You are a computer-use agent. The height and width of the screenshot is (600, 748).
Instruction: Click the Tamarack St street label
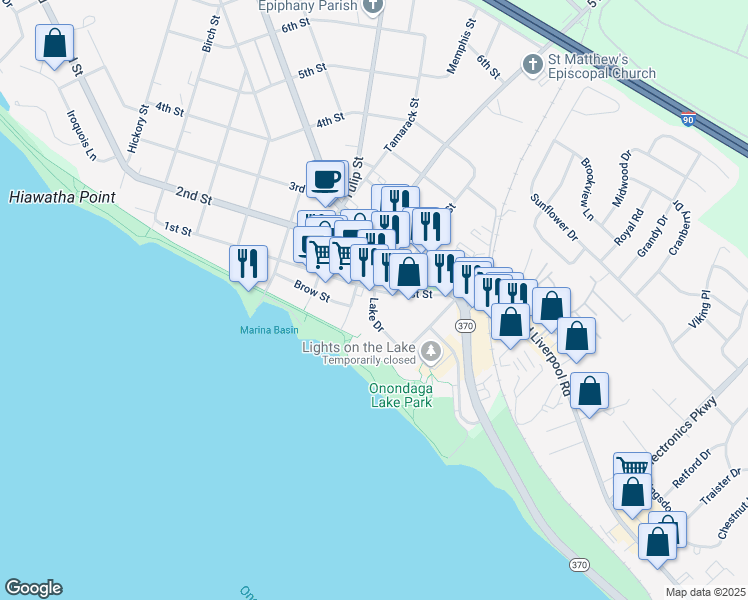(401, 125)
